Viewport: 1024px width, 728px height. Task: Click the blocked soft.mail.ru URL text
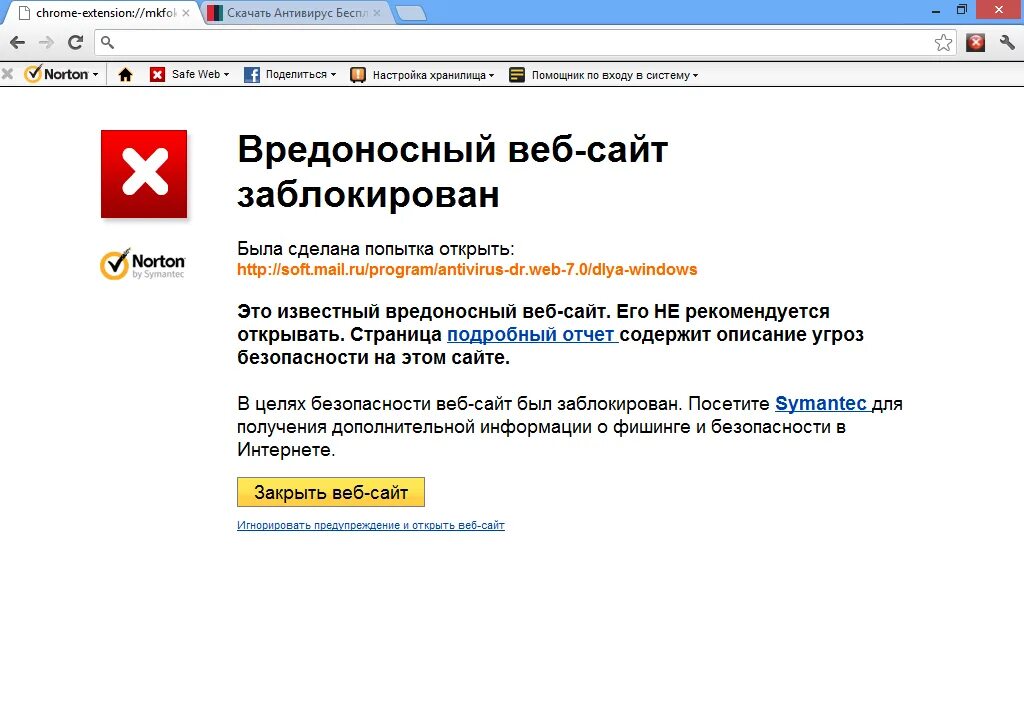coord(467,270)
